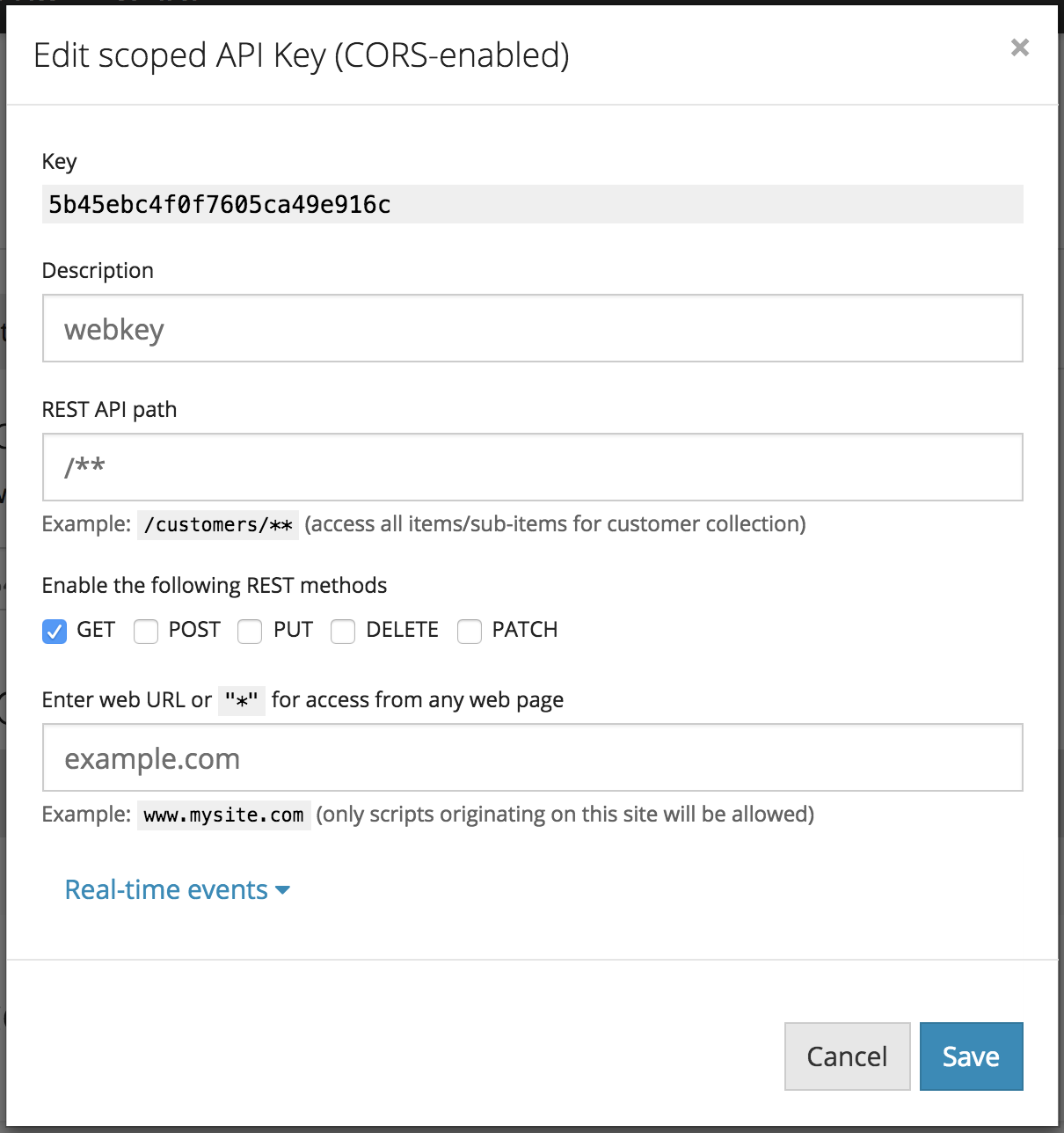Focus the web URL input with example.com placeholder
The width and height of the screenshot is (1064, 1133).
pos(532,757)
